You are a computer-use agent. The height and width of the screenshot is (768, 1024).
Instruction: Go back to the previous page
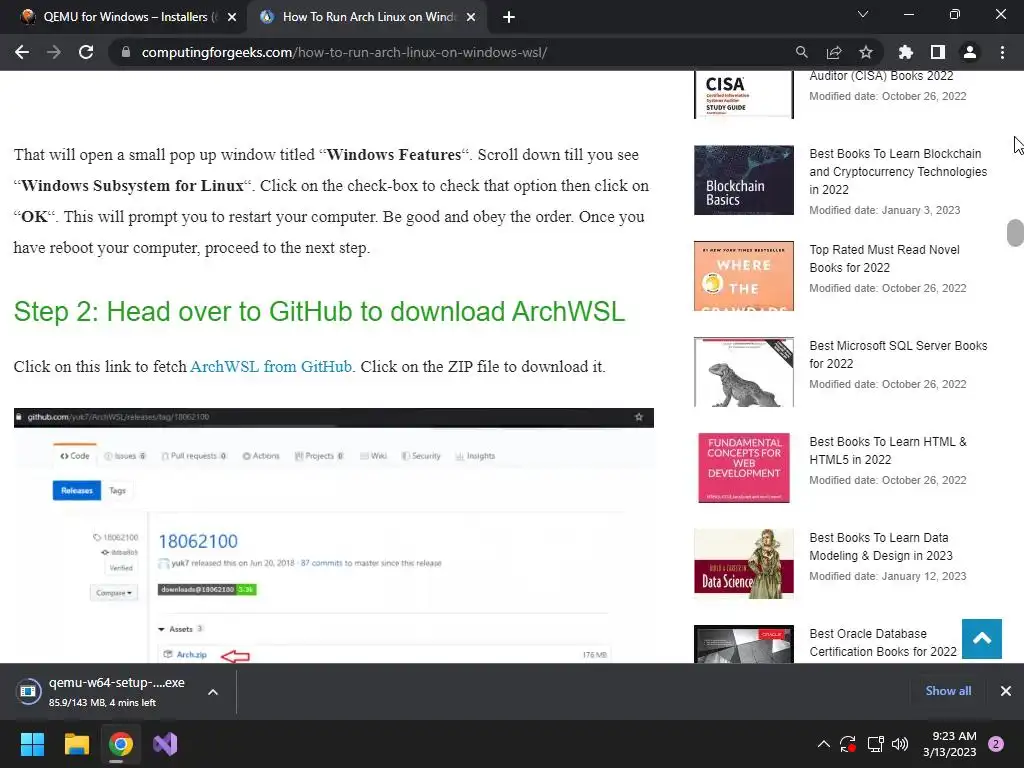22,52
